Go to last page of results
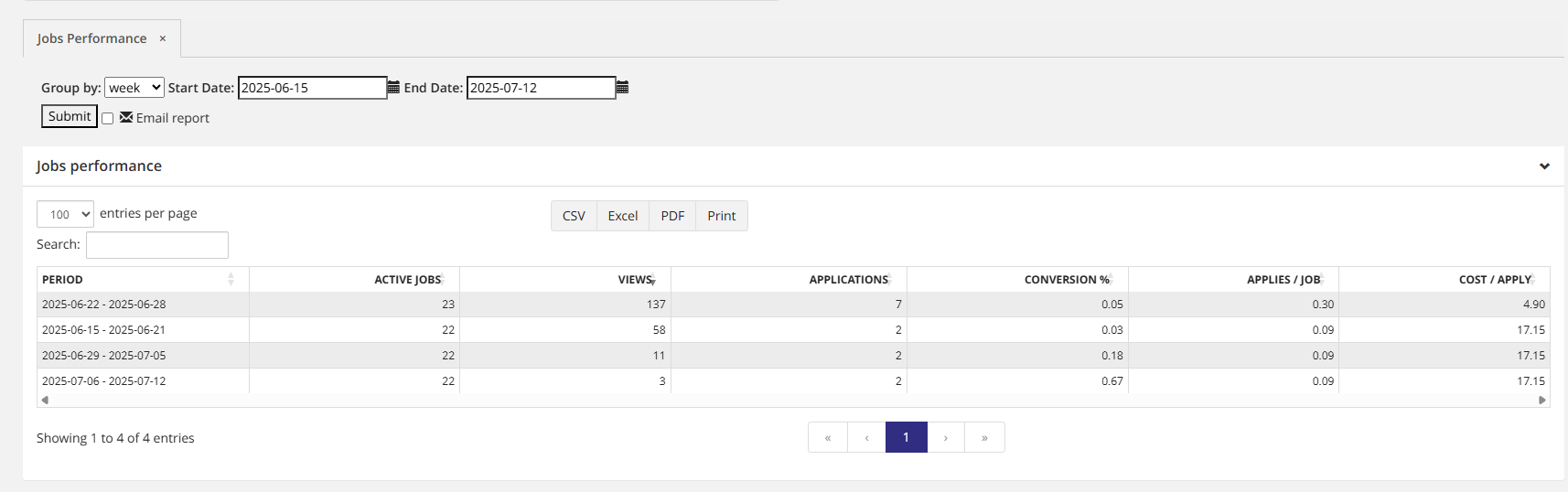The image size is (1568, 492). [984, 438]
